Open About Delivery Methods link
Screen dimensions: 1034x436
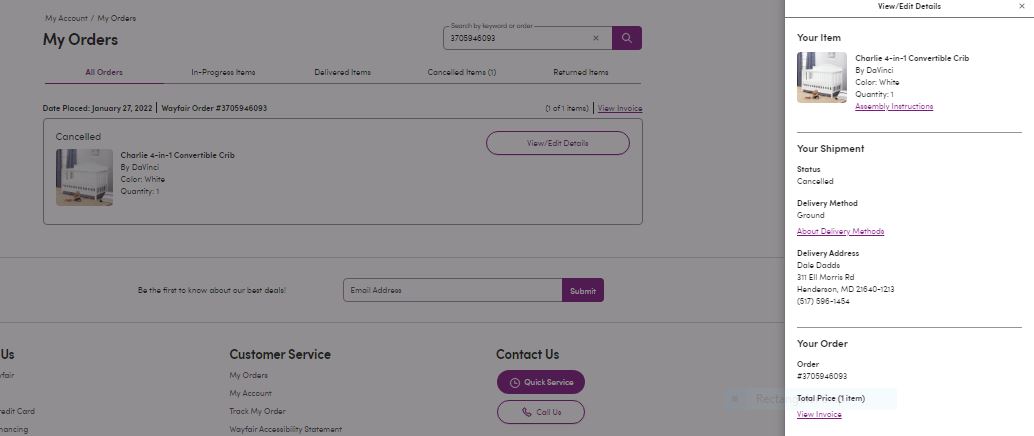(840, 232)
